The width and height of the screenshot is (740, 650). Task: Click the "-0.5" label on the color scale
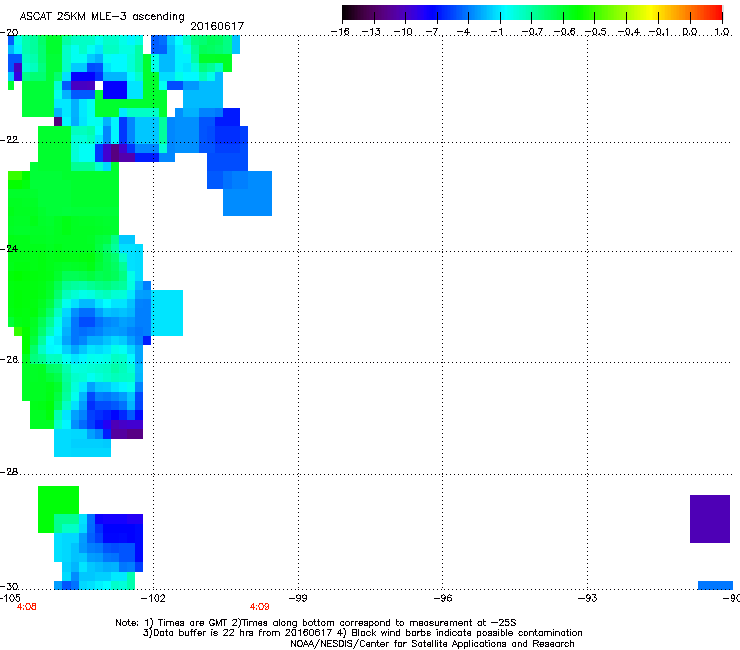(x=596, y=32)
